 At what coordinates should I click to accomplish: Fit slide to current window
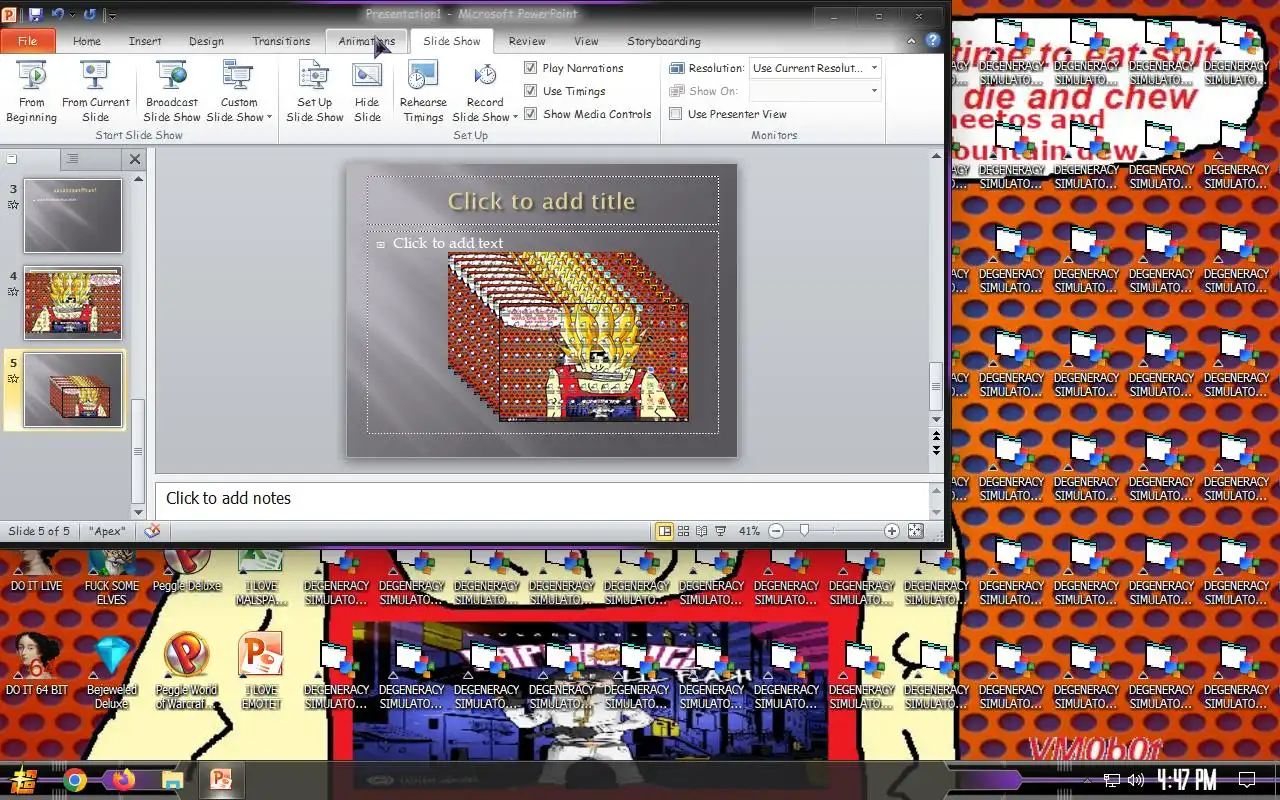(915, 531)
